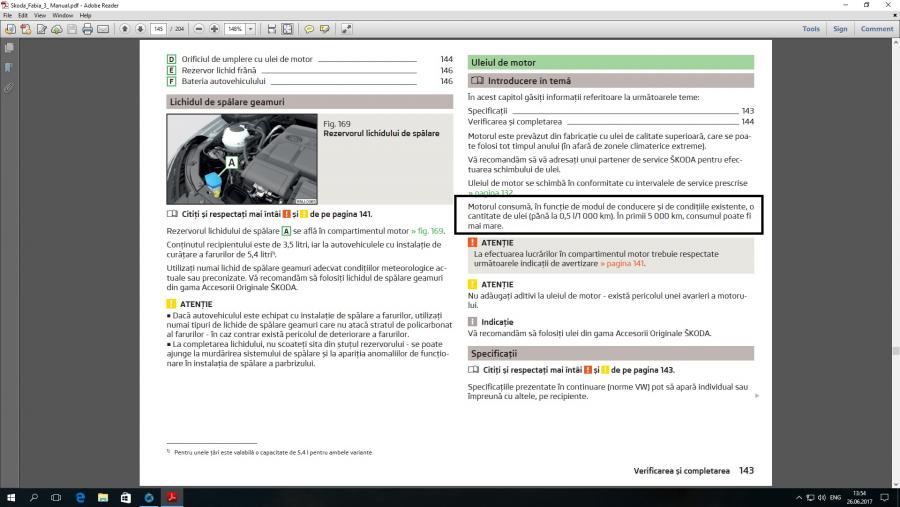Zoom out with the minus button
900x507 pixels.
click(x=199, y=29)
